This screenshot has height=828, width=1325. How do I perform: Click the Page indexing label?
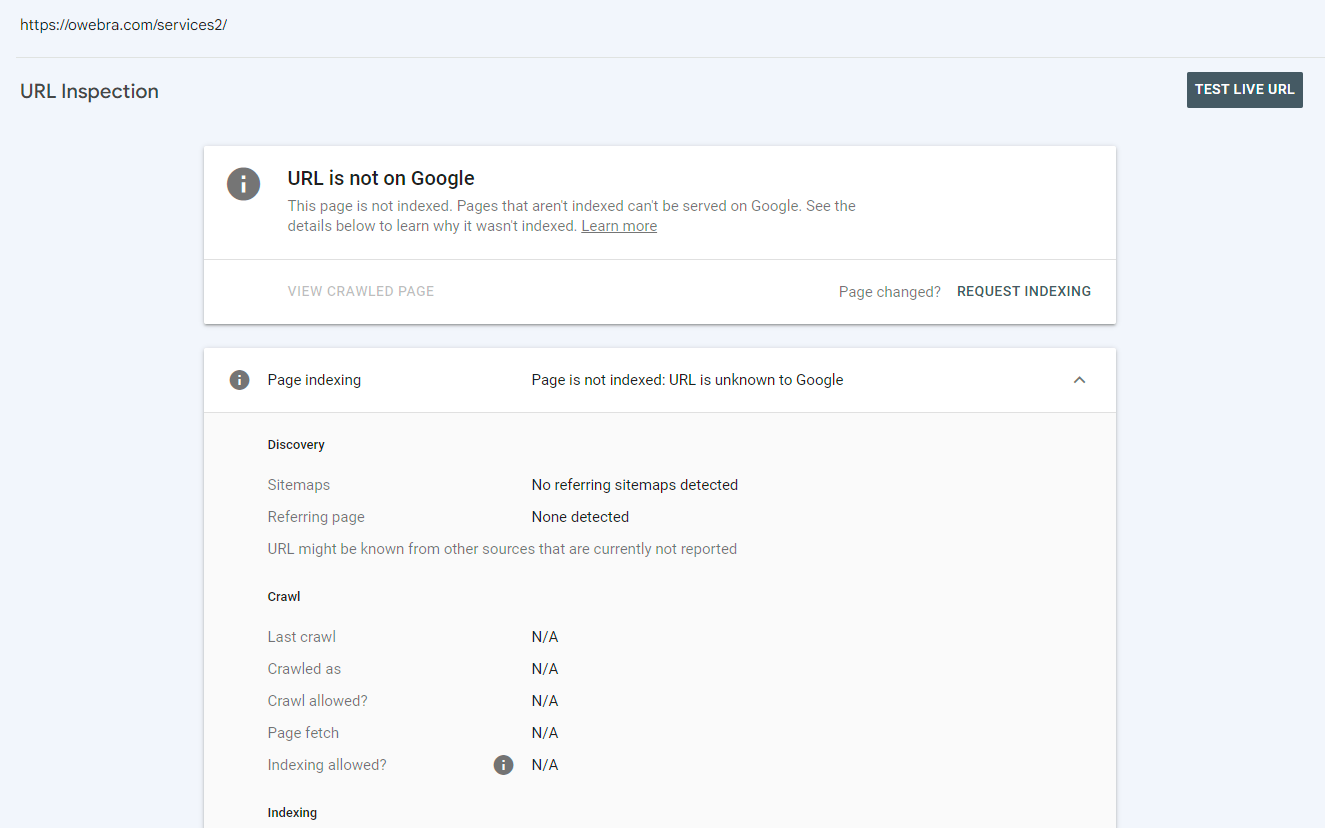point(314,380)
